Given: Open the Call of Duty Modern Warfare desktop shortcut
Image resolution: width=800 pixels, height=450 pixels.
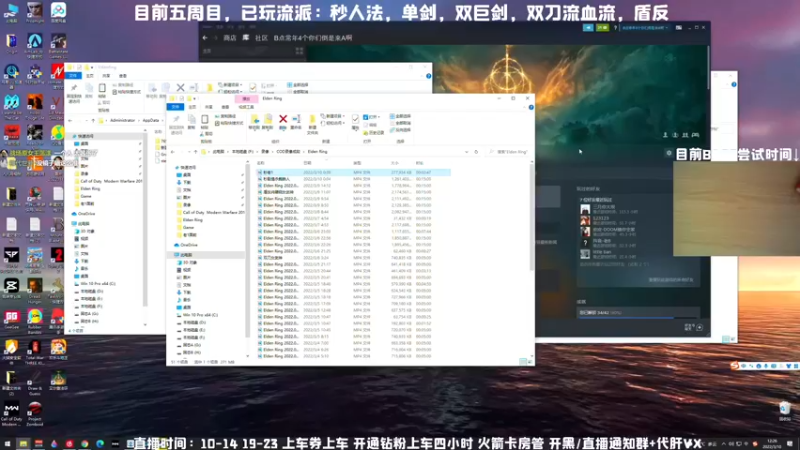Looking at the screenshot, I should click(x=11, y=414).
